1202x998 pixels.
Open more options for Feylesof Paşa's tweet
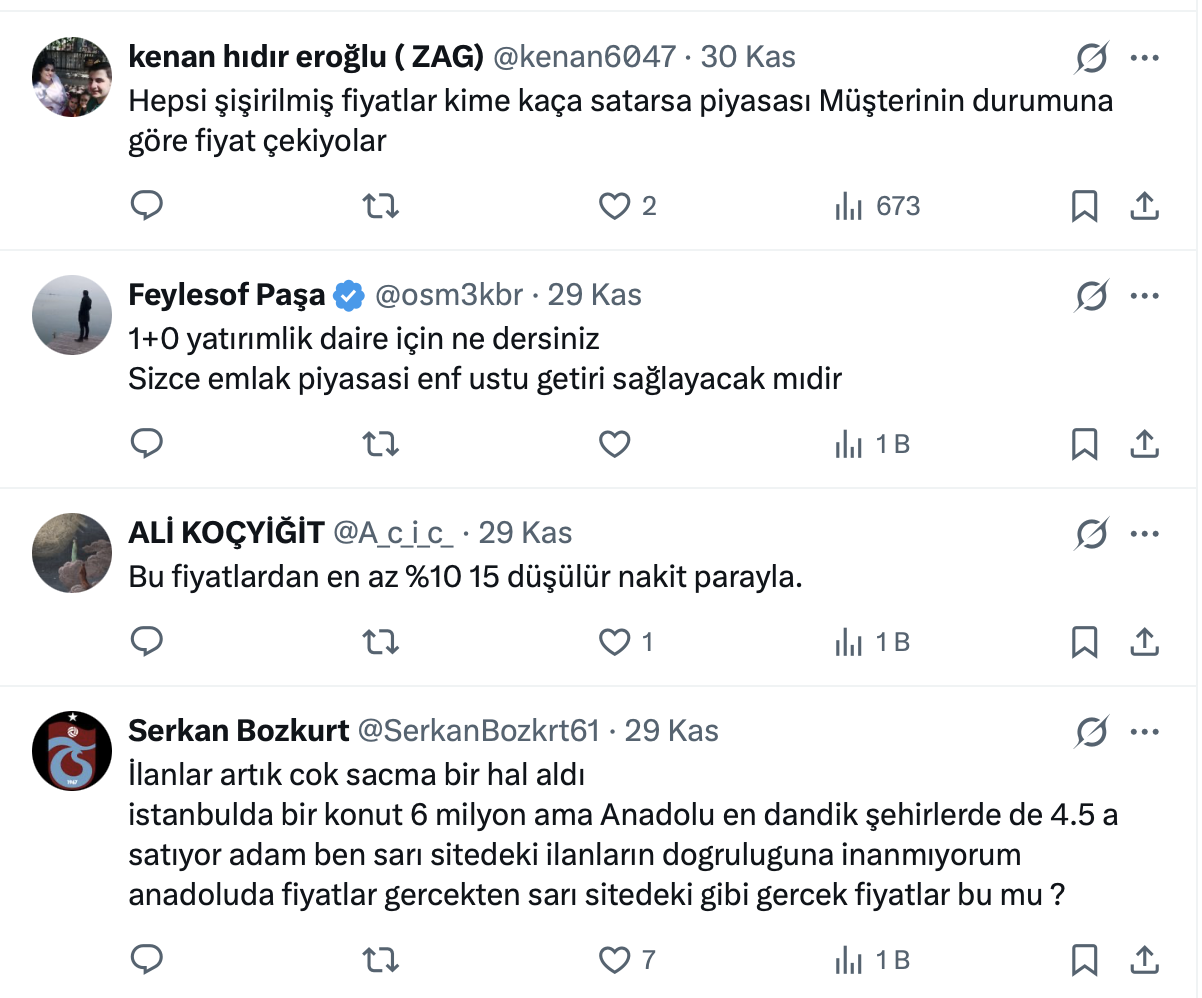[x=1144, y=296]
